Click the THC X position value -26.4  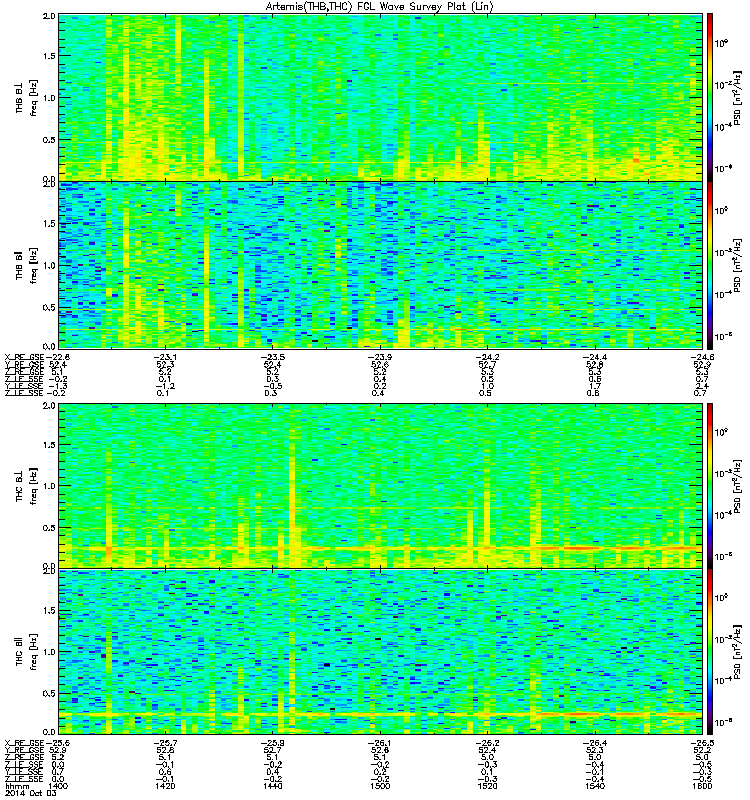click(595, 743)
